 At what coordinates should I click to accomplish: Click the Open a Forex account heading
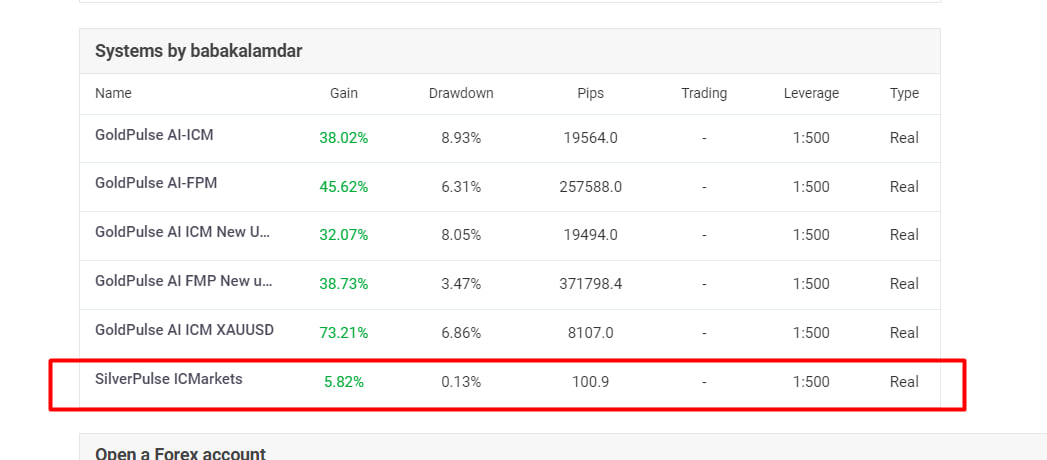pyautogui.click(x=180, y=453)
